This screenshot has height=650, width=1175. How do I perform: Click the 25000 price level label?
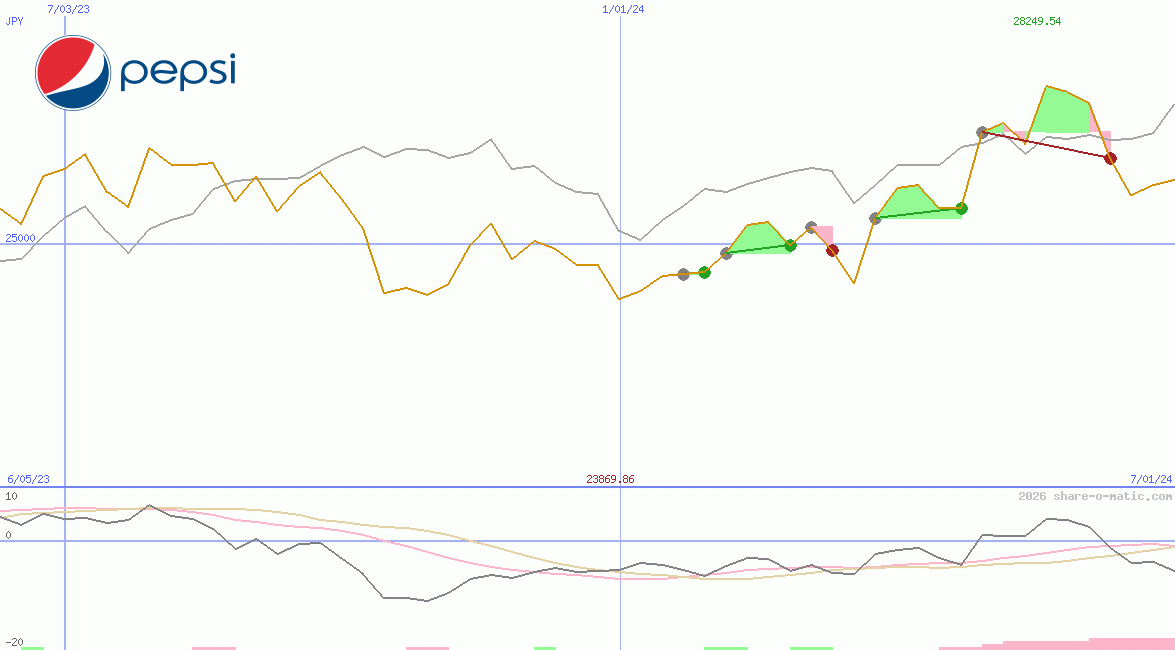20,238
